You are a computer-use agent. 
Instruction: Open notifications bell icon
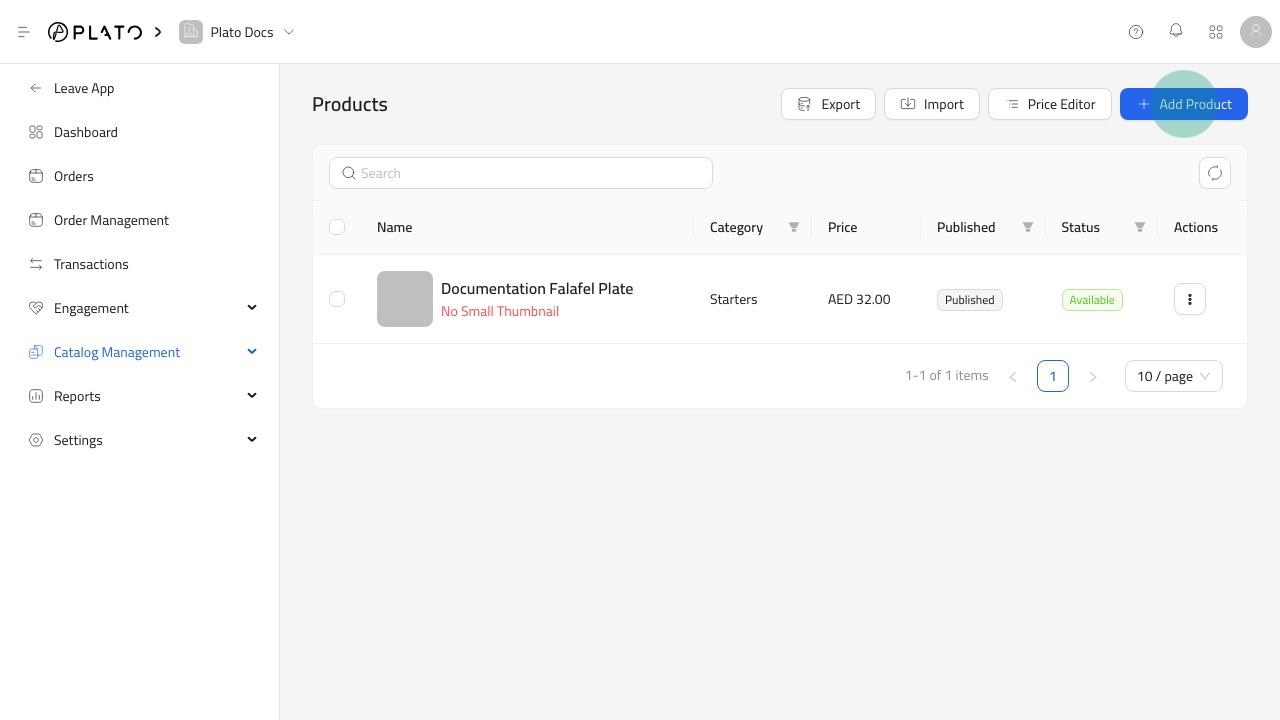click(1176, 31)
